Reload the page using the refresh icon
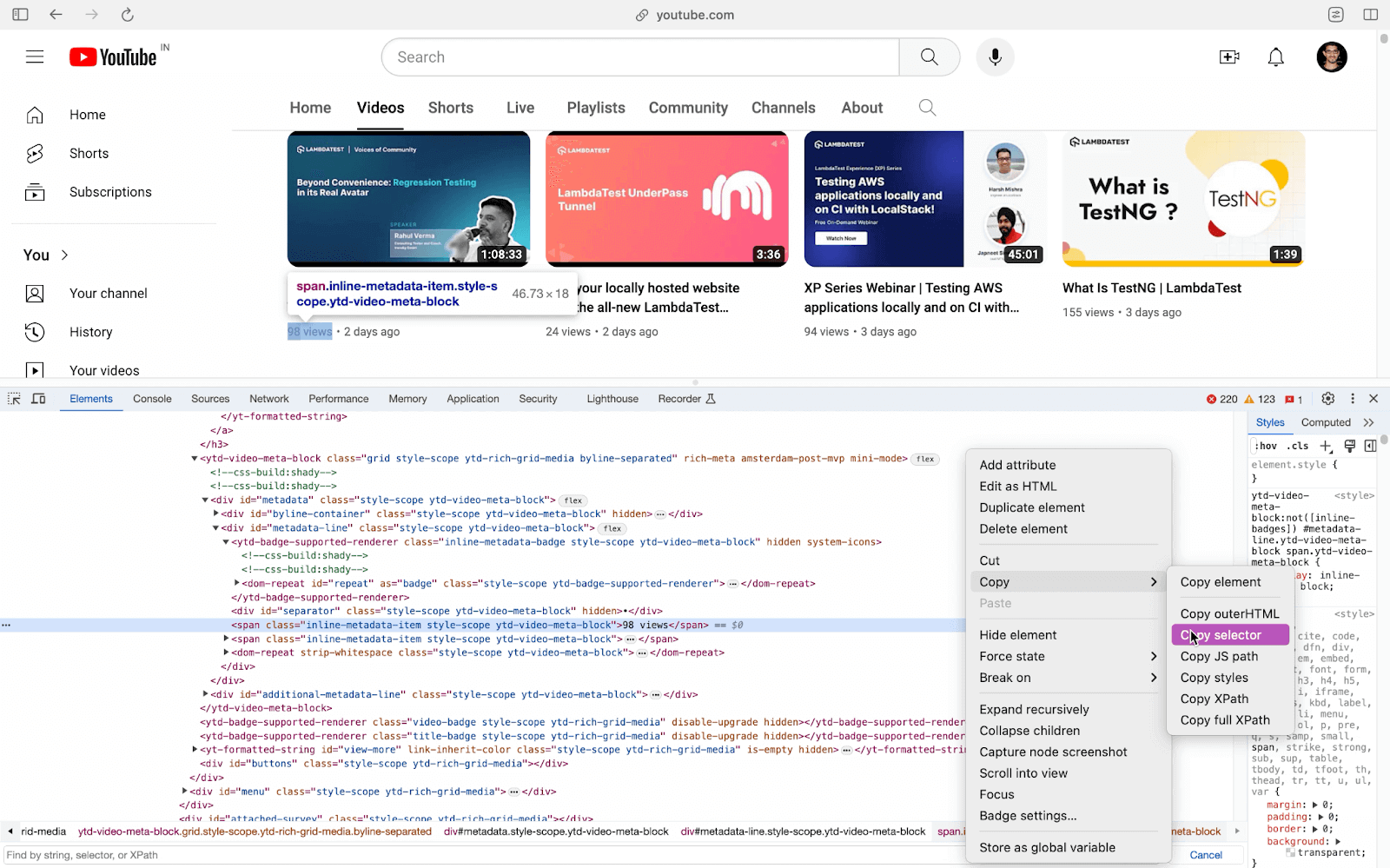The image size is (1390, 868). 127,15
